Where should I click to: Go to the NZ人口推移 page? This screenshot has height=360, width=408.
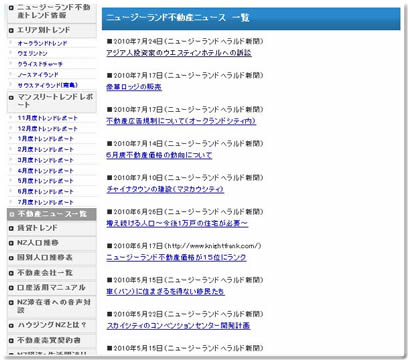52,243
